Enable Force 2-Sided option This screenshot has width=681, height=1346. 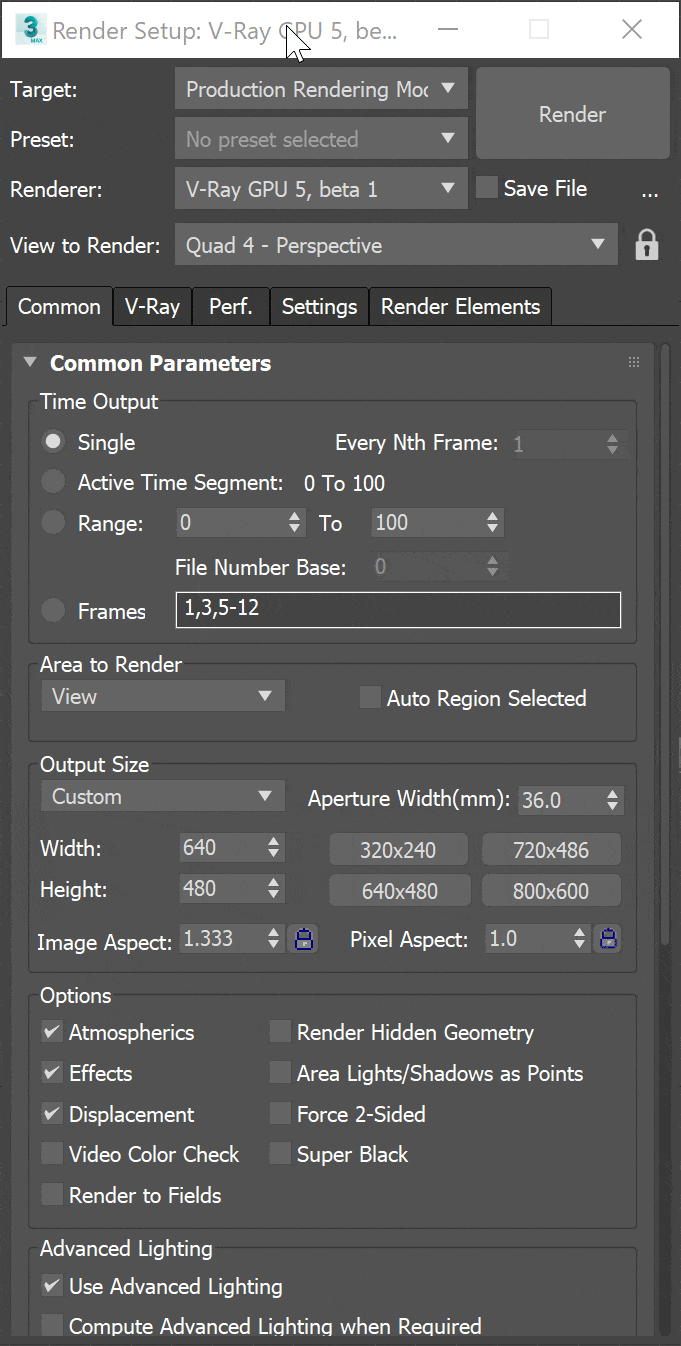(280, 1114)
